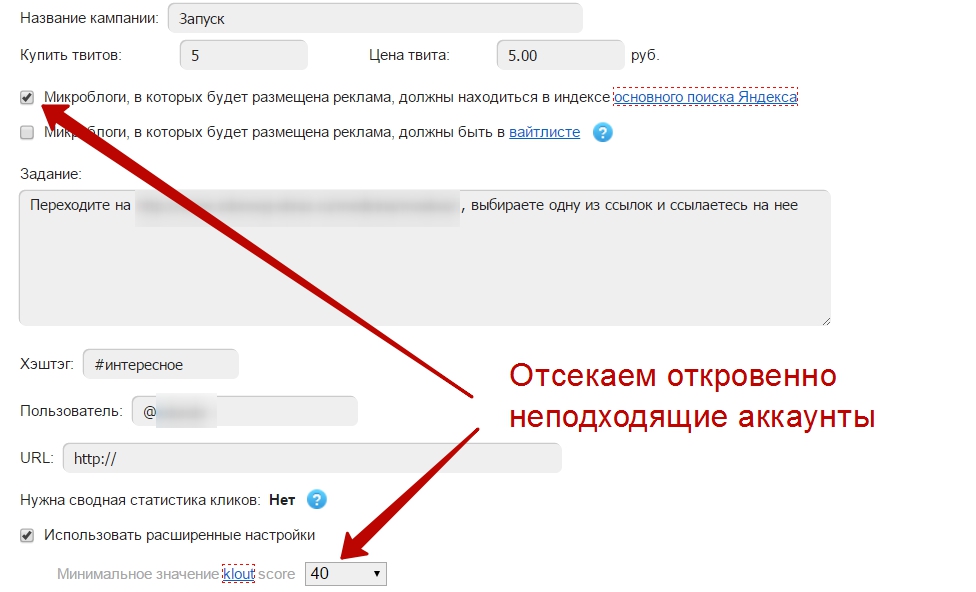
Task: Grab the resize handle of task textarea
Action: tap(824, 320)
